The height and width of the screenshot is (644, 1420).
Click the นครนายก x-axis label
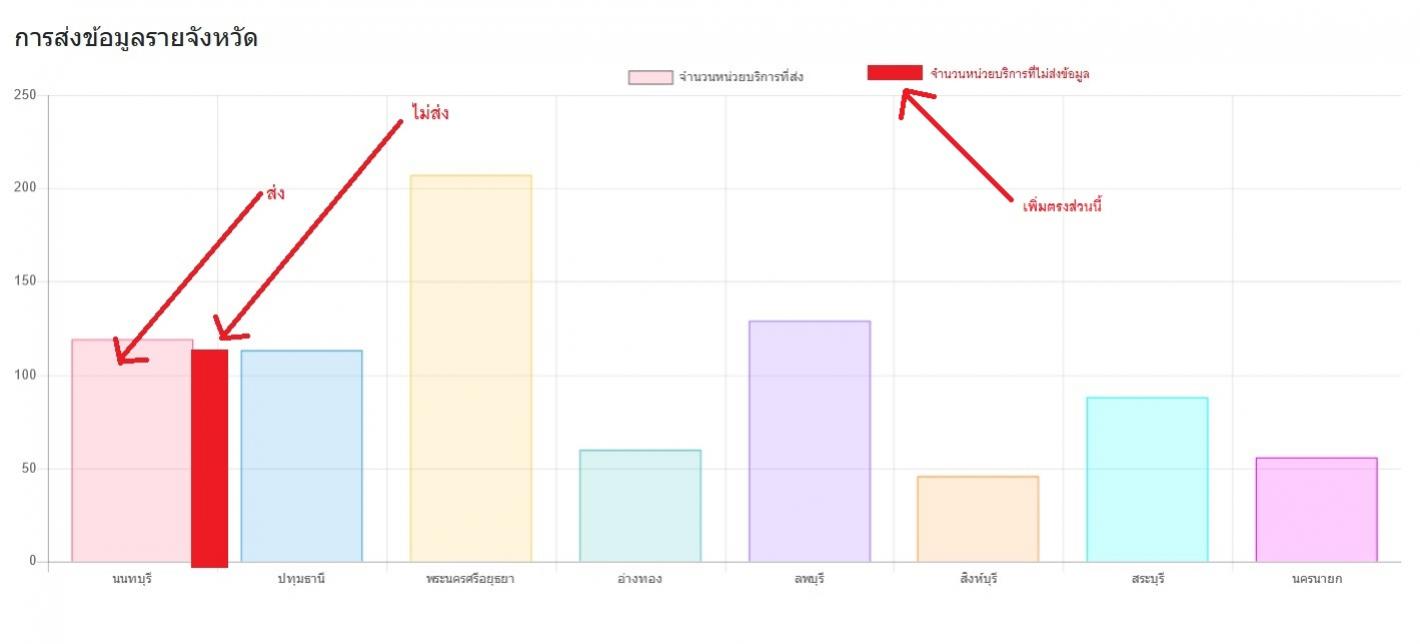1316,578
